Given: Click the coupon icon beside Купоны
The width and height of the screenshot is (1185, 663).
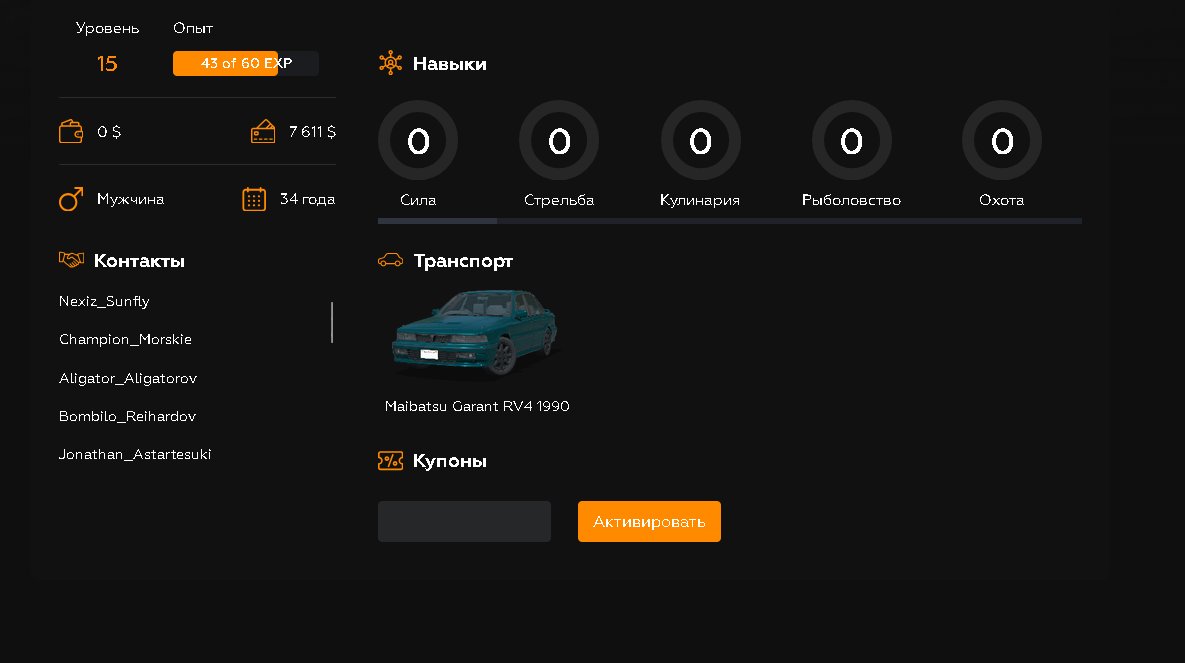Looking at the screenshot, I should click(390, 461).
